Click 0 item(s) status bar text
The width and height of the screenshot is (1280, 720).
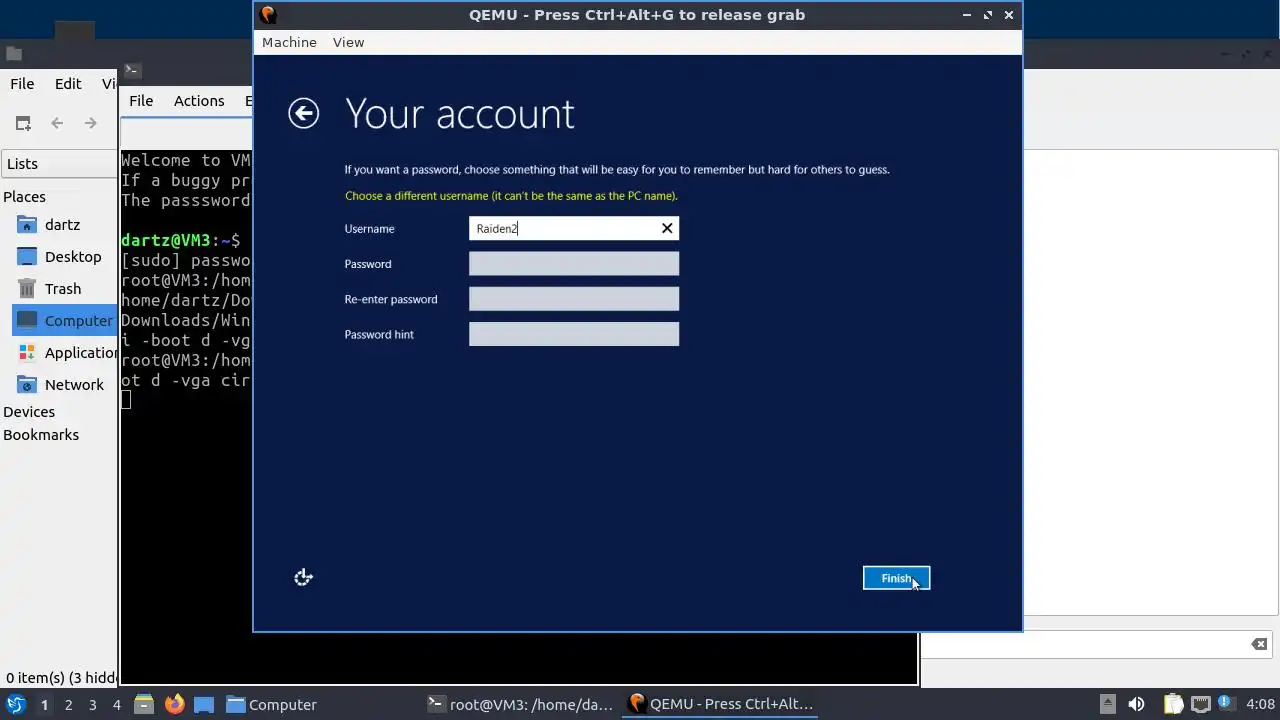click(x=60, y=677)
